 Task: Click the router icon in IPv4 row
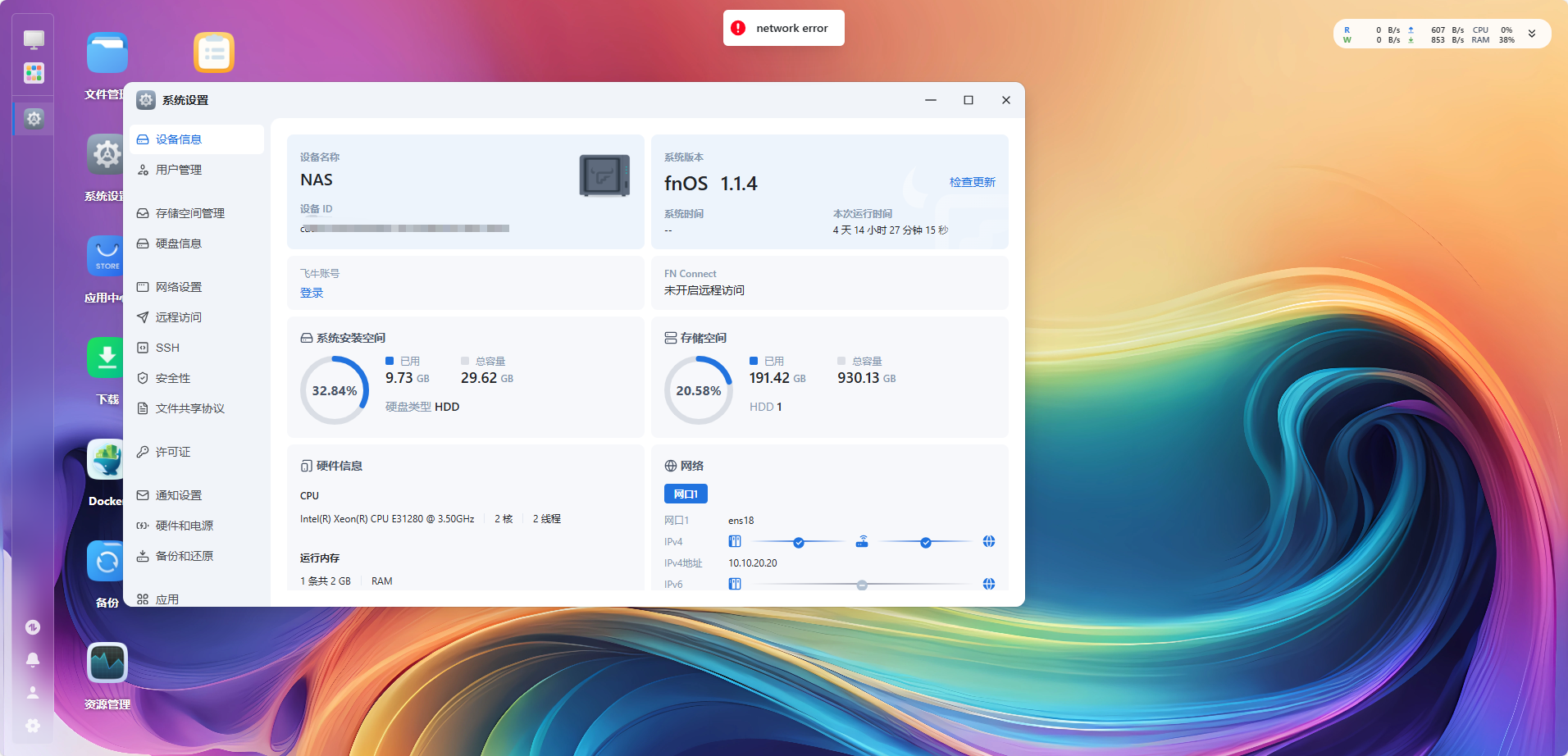coord(862,542)
